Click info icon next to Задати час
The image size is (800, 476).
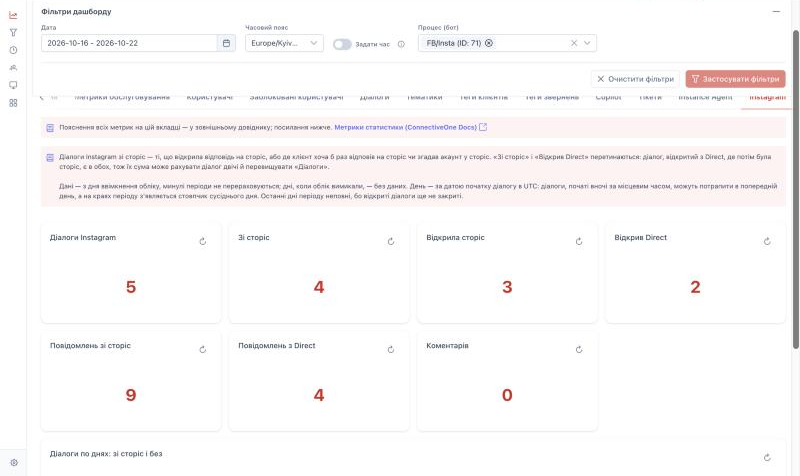[401, 44]
